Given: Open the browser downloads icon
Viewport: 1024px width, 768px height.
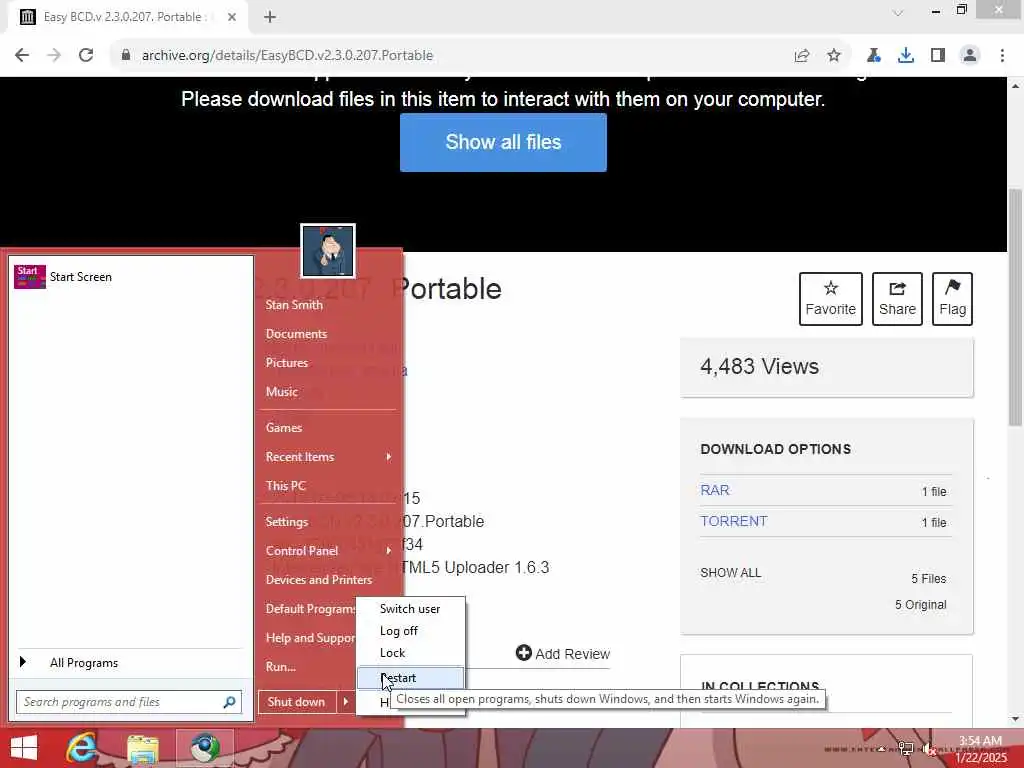Looking at the screenshot, I should click(x=905, y=56).
